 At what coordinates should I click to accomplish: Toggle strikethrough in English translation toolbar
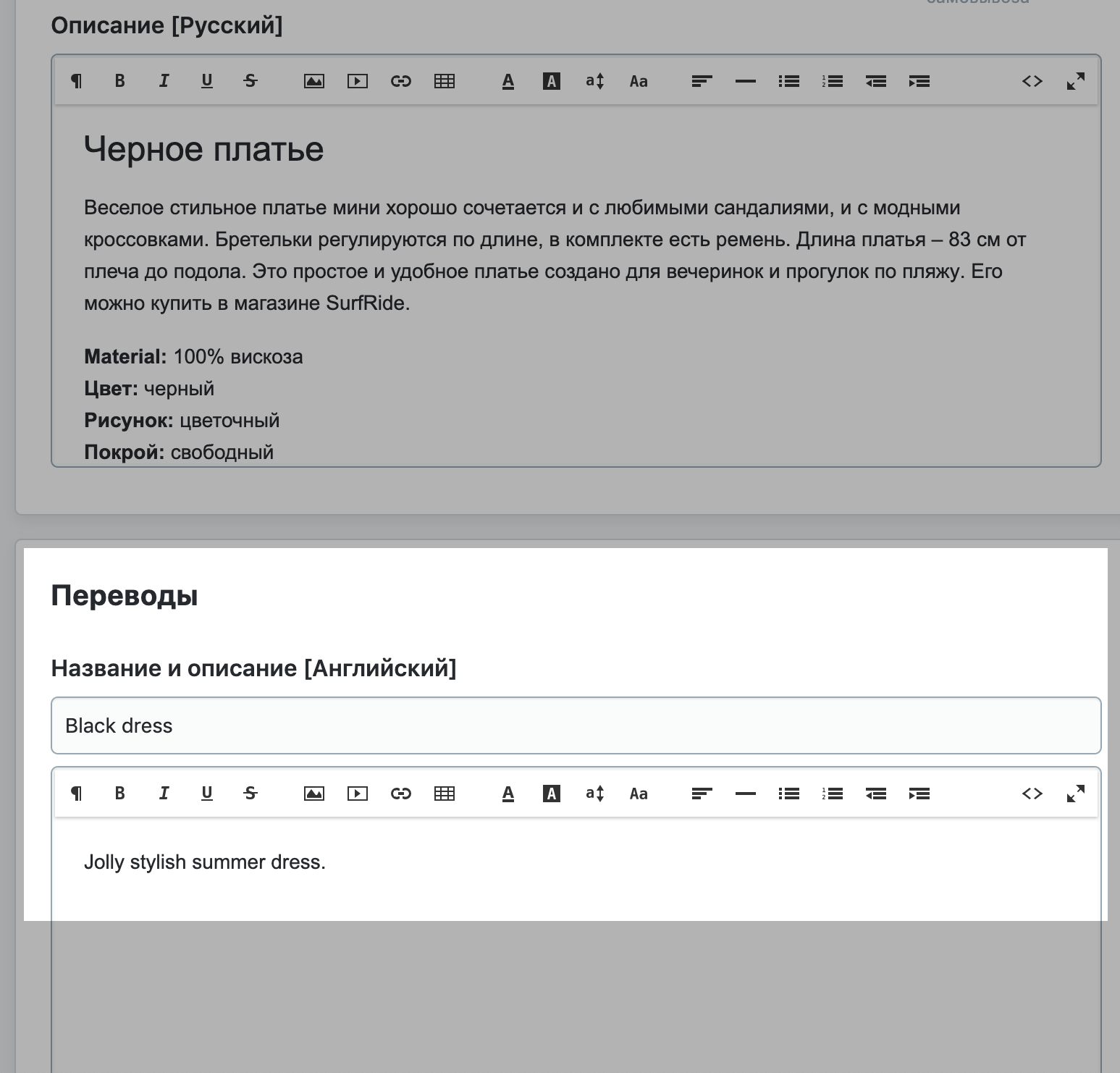click(250, 794)
